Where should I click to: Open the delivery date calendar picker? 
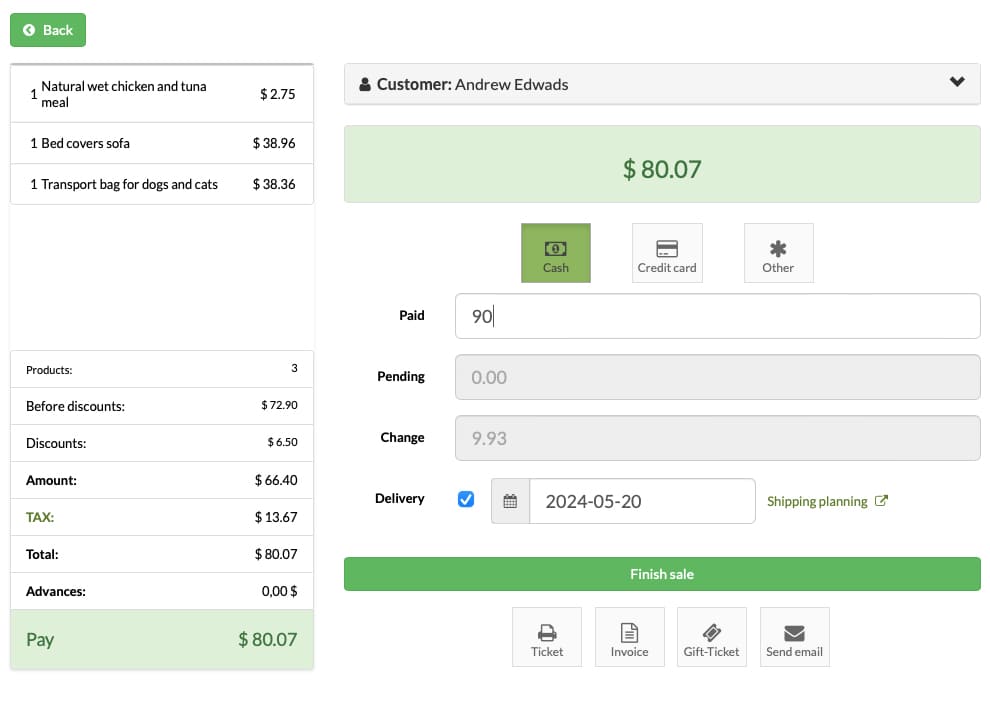(510, 501)
